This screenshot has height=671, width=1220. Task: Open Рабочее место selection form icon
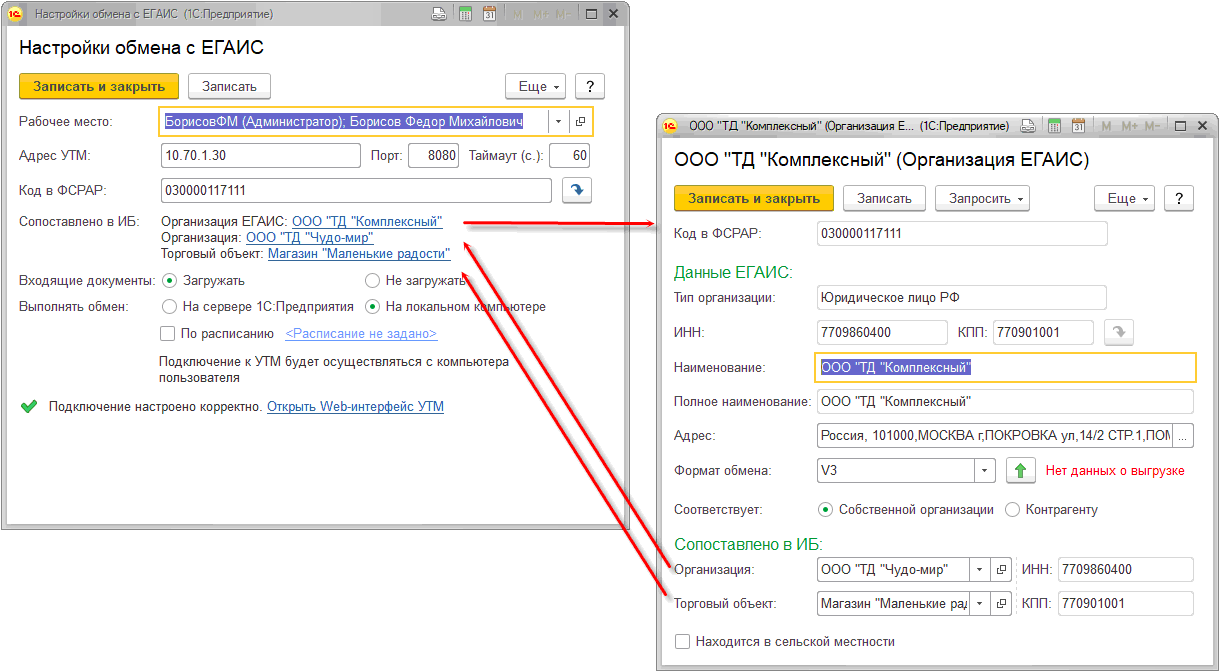click(x=581, y=122)
